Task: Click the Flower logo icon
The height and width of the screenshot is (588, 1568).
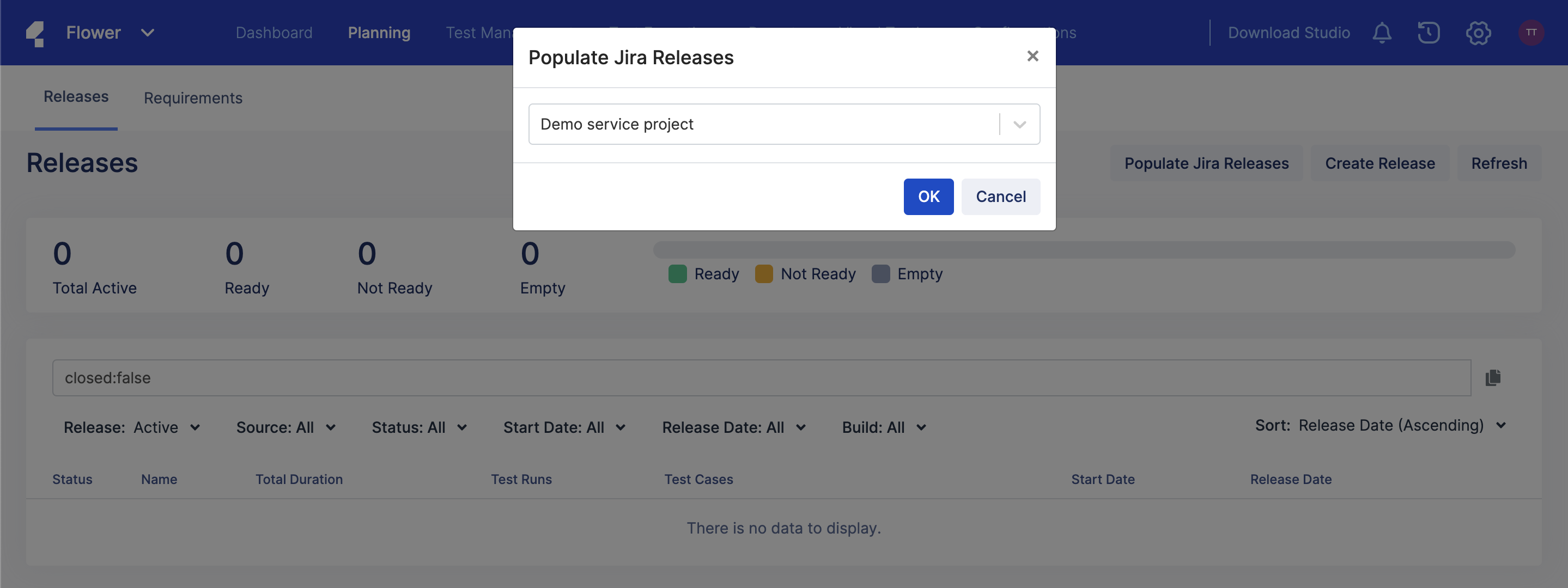Action: pyautogui.click(x=36, y=33)
